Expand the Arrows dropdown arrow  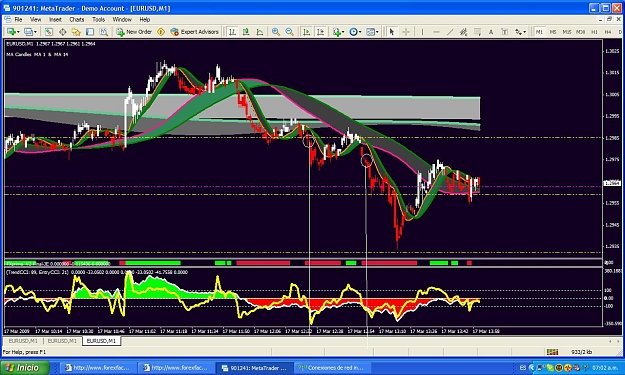coord(525,32)
